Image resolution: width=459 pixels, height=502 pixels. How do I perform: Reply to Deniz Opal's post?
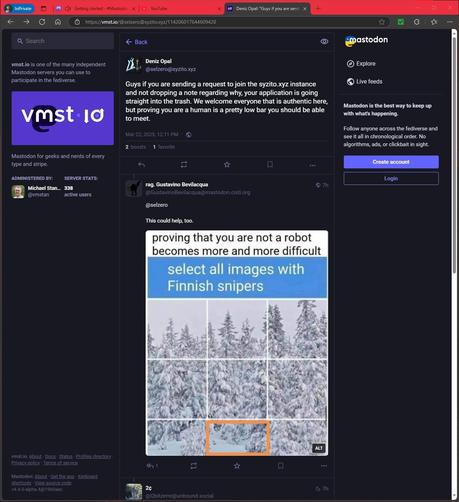tap(142, 165)
